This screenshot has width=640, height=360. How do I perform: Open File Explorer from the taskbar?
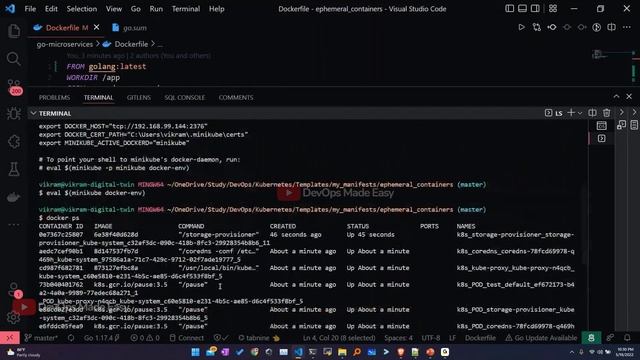342,352
